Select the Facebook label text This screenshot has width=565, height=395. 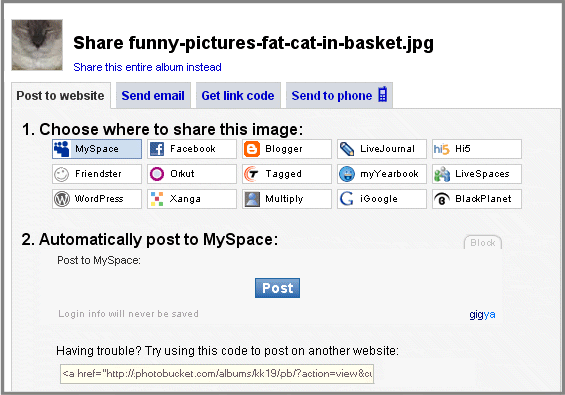pyautogui.click(x=193, y=149)
